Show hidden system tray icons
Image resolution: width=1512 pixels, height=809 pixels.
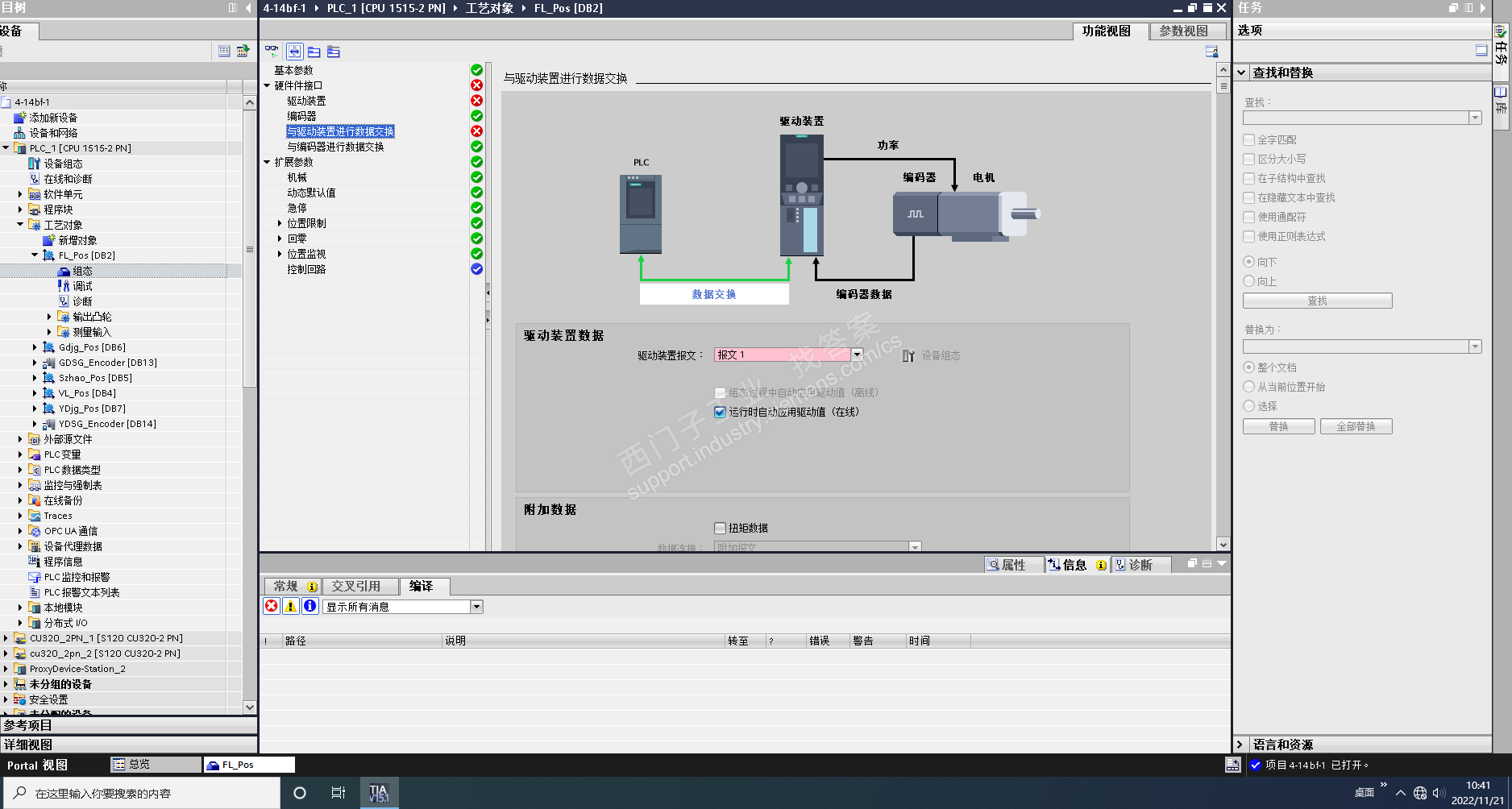pyautogui.click(x=1401, y=793)
